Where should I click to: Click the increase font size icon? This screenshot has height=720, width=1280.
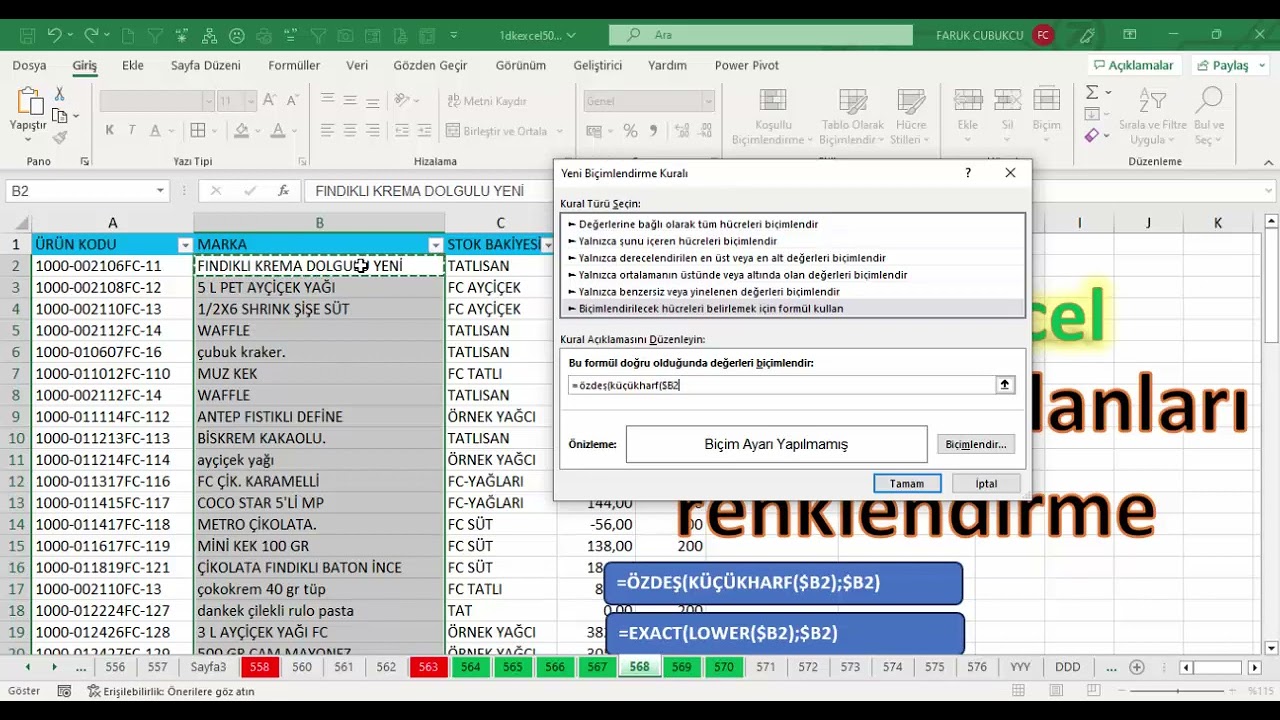point(270,101)
